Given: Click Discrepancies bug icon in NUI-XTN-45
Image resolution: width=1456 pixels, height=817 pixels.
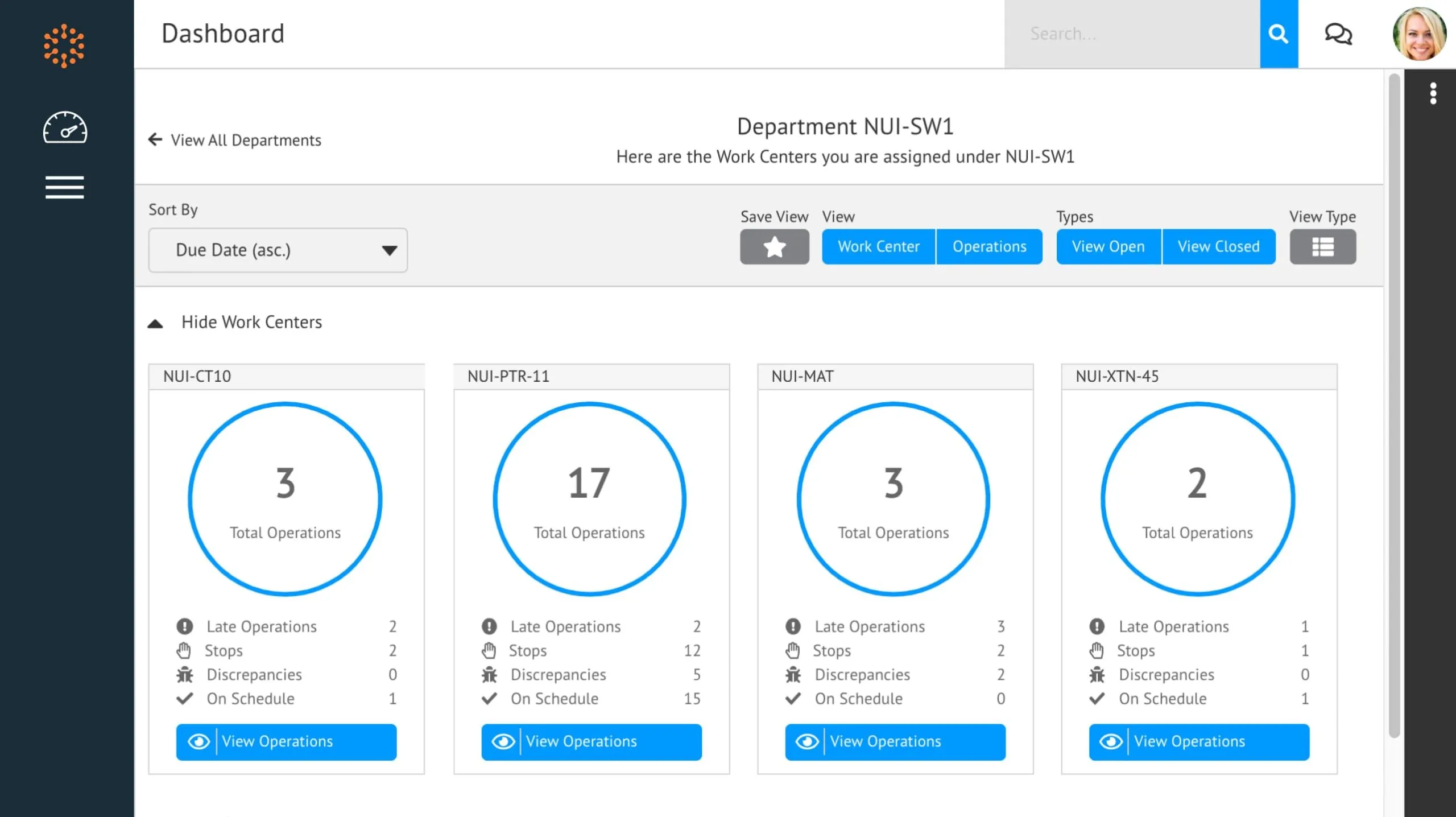Looking at the screenshot, I should [x=1097, y=675].
